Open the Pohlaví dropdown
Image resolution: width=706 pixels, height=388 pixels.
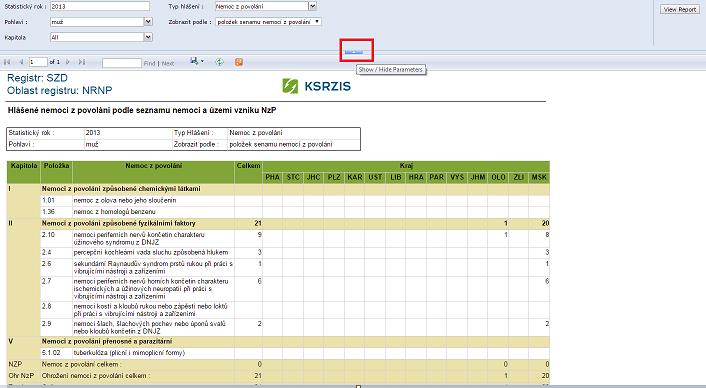(148, 22)
